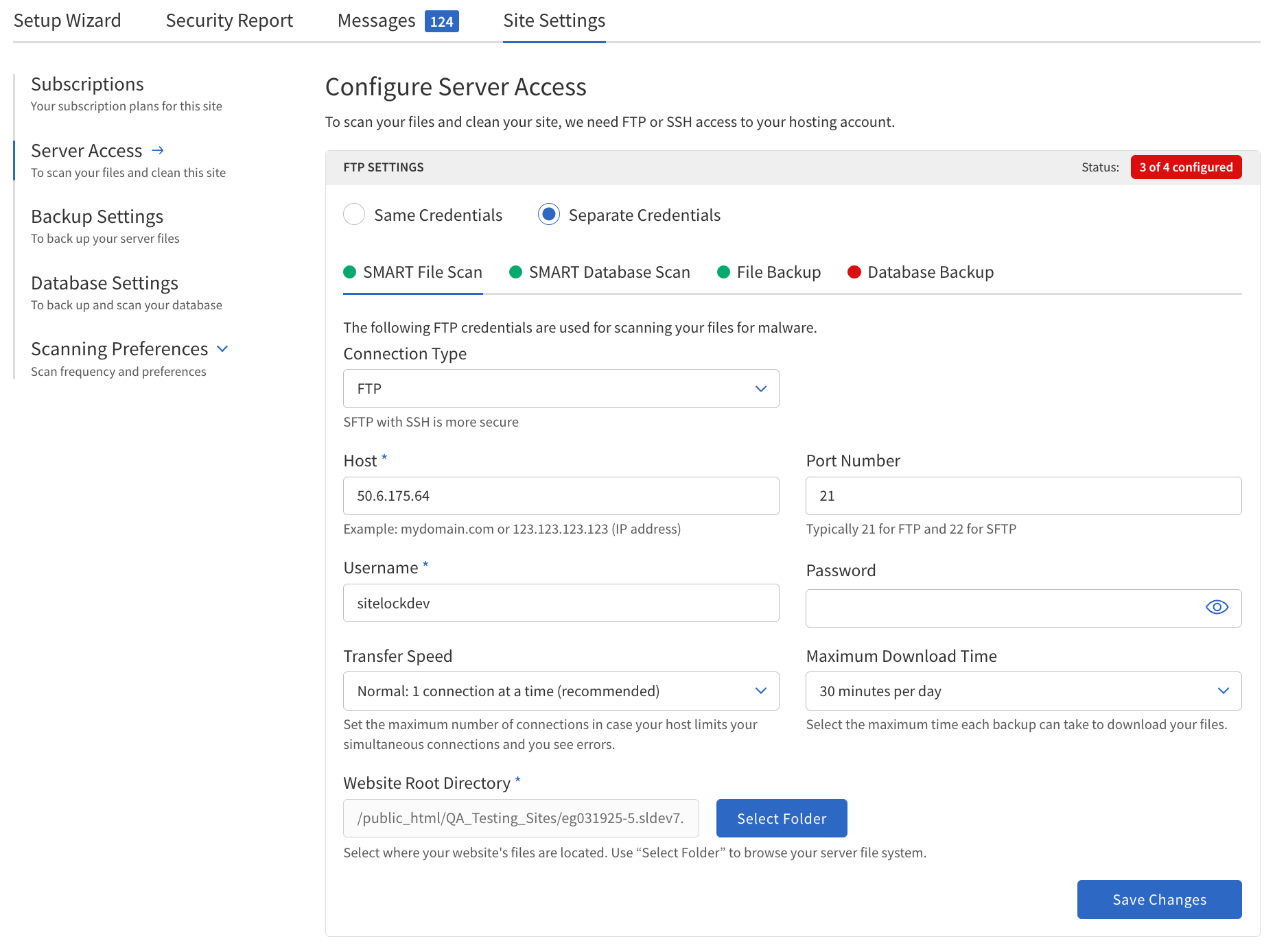Open Subscriptions in the sidebar
1275x952 pixels.
coord(87,84)
